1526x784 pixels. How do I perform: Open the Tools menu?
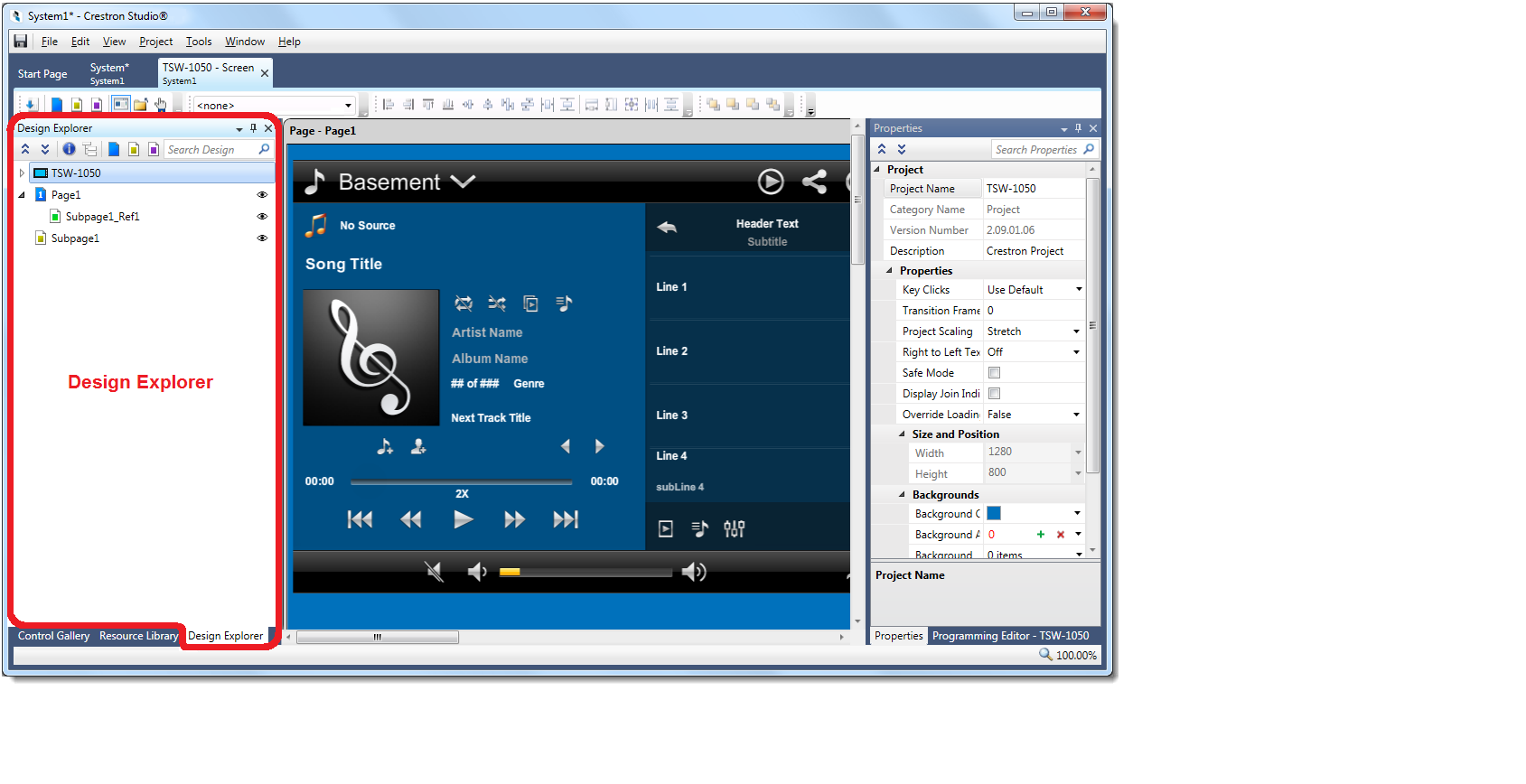pos(199,42)
